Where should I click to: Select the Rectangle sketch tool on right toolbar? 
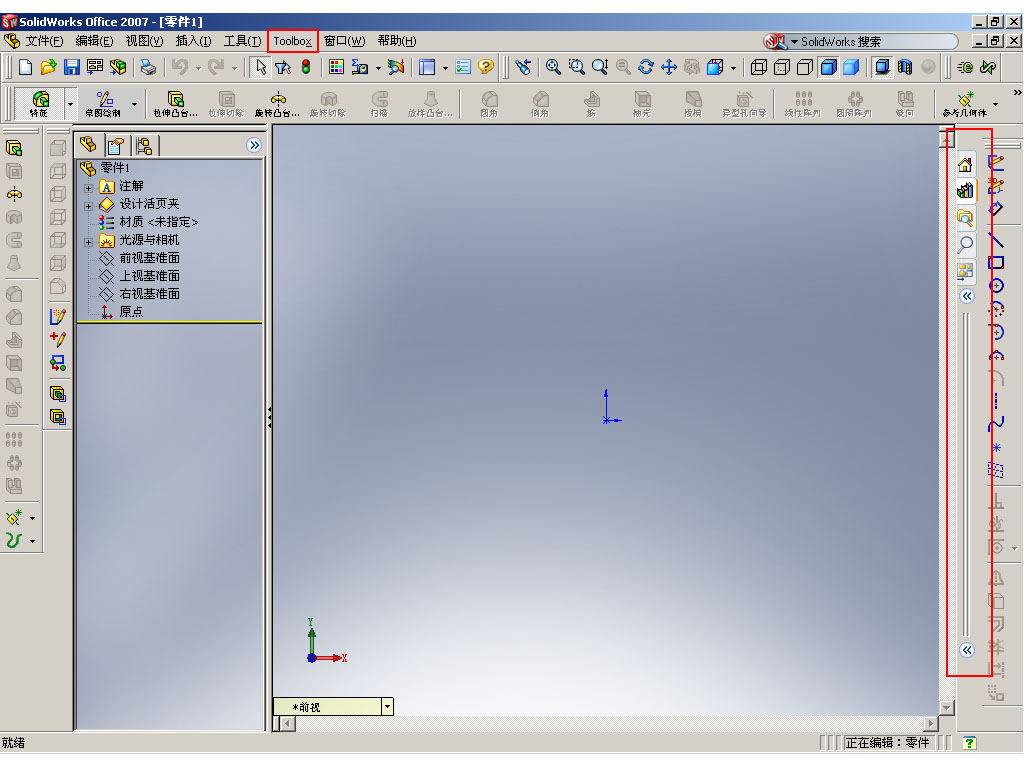tap(996, 263)
